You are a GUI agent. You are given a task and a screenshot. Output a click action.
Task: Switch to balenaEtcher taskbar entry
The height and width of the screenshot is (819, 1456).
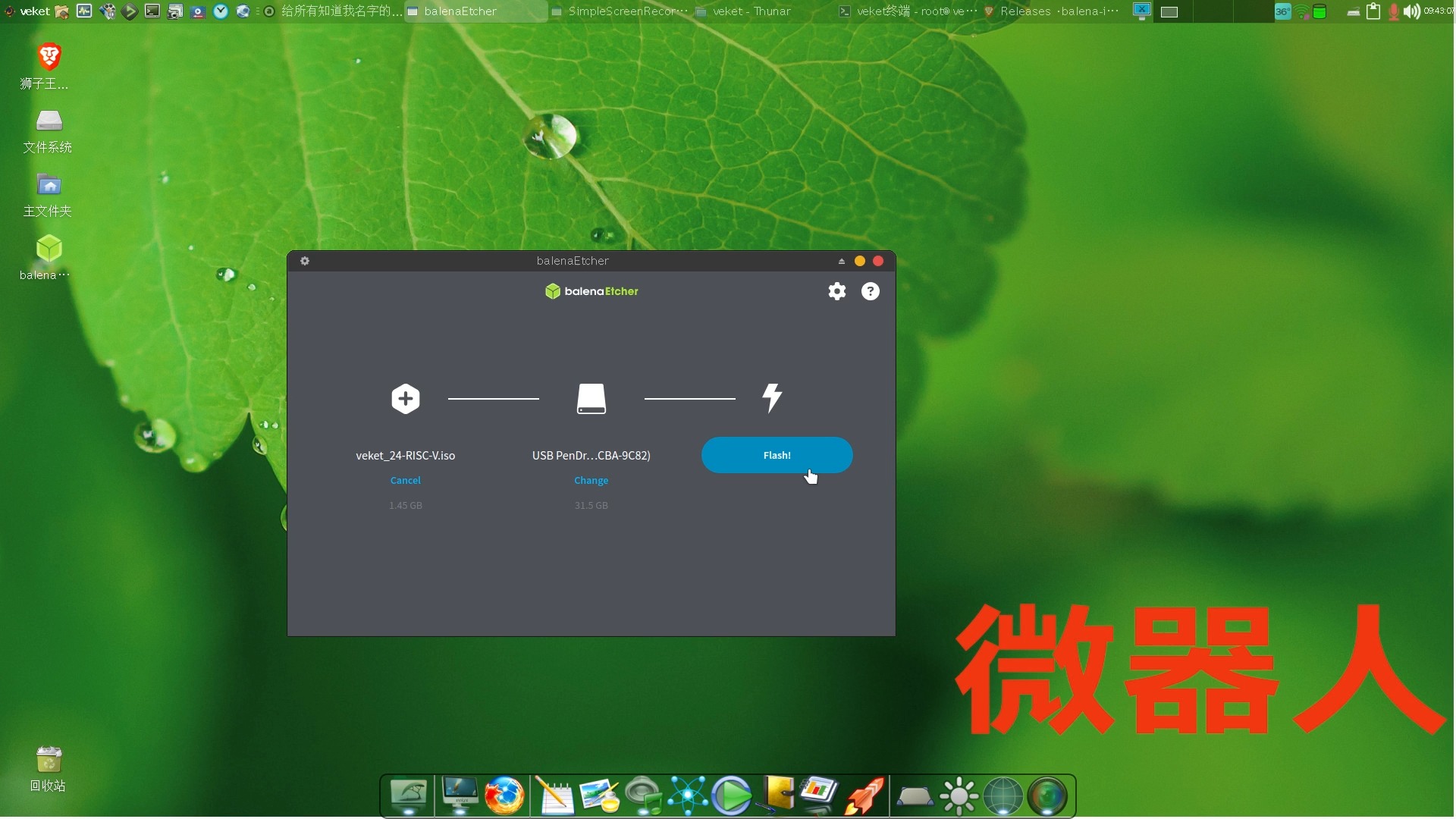[x=476, y=11]
